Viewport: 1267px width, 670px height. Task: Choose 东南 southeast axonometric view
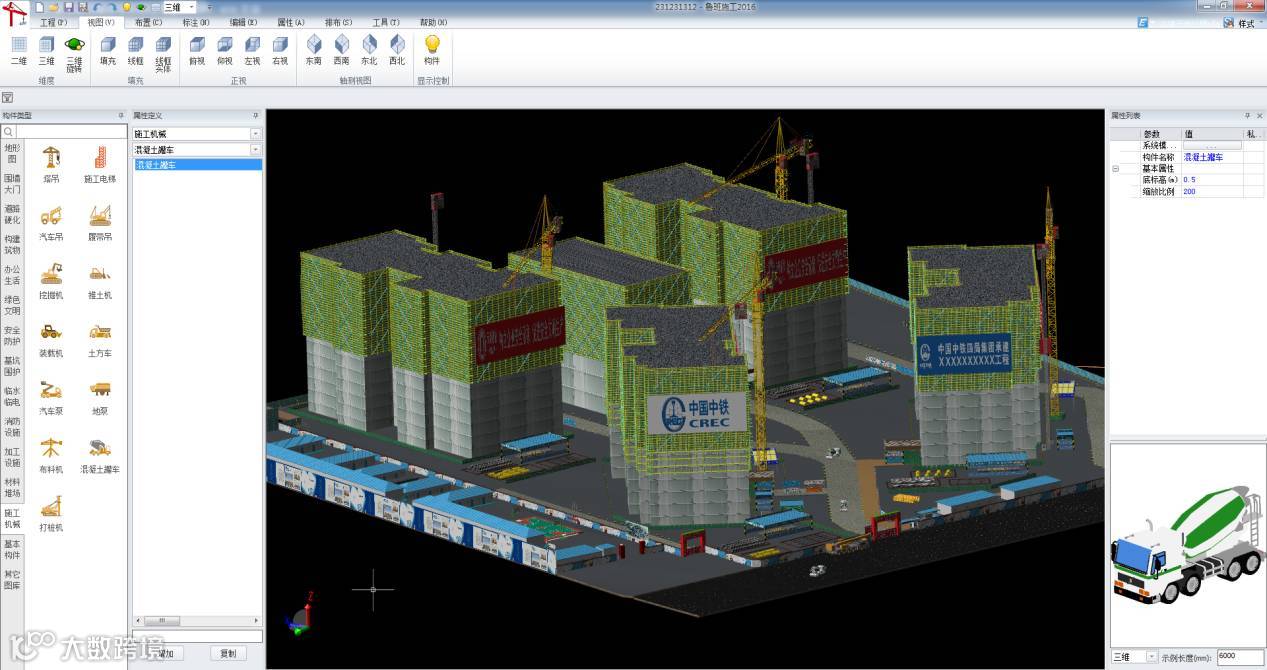[x=314, y=51]
